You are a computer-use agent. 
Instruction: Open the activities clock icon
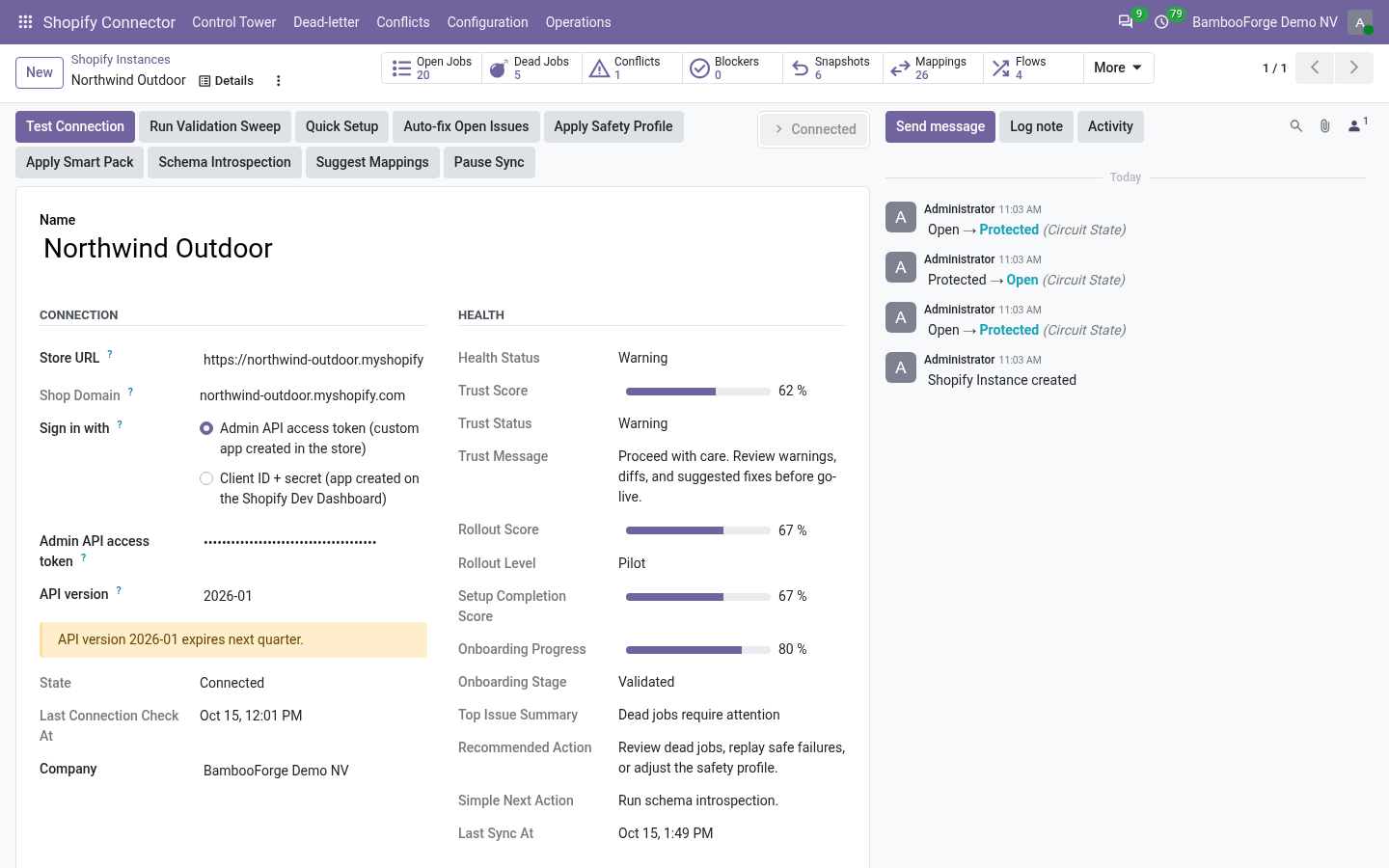tap(1162, 22)
